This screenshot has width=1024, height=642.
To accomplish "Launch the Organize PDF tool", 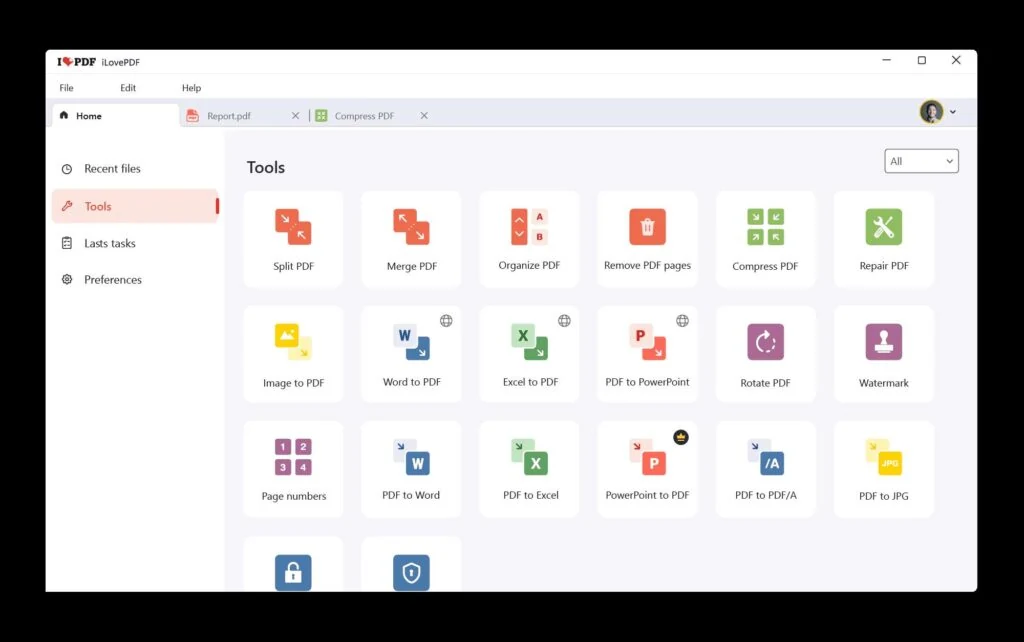I will click(530, 239).
